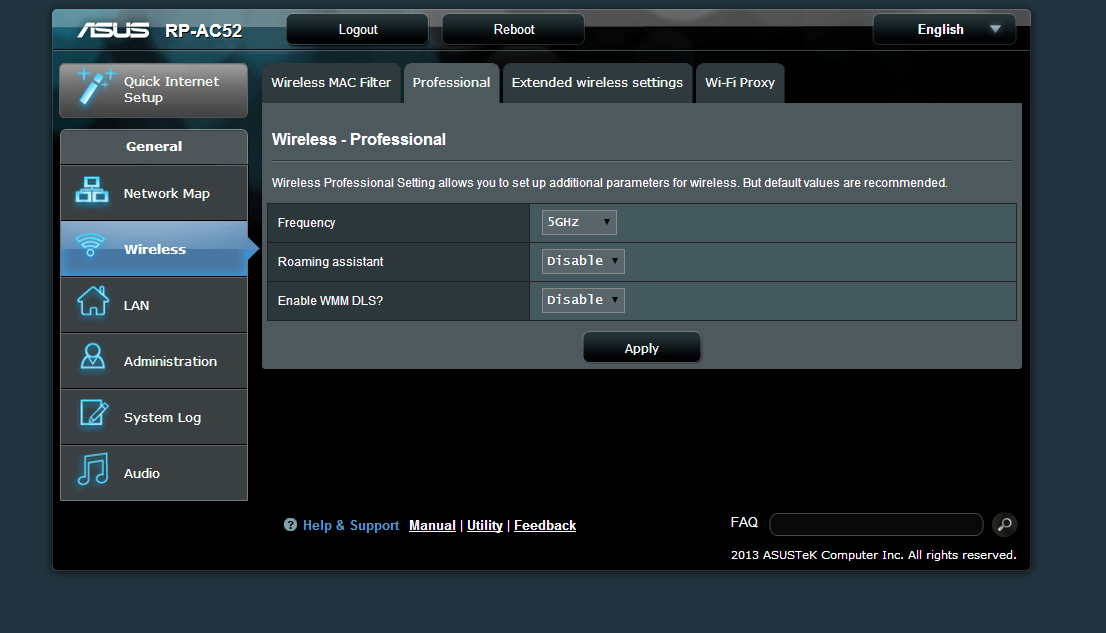Click the Wireless signal icon in sidebar
The width and height of the screenshot is (1106, 633).
(x=91, y=248)
